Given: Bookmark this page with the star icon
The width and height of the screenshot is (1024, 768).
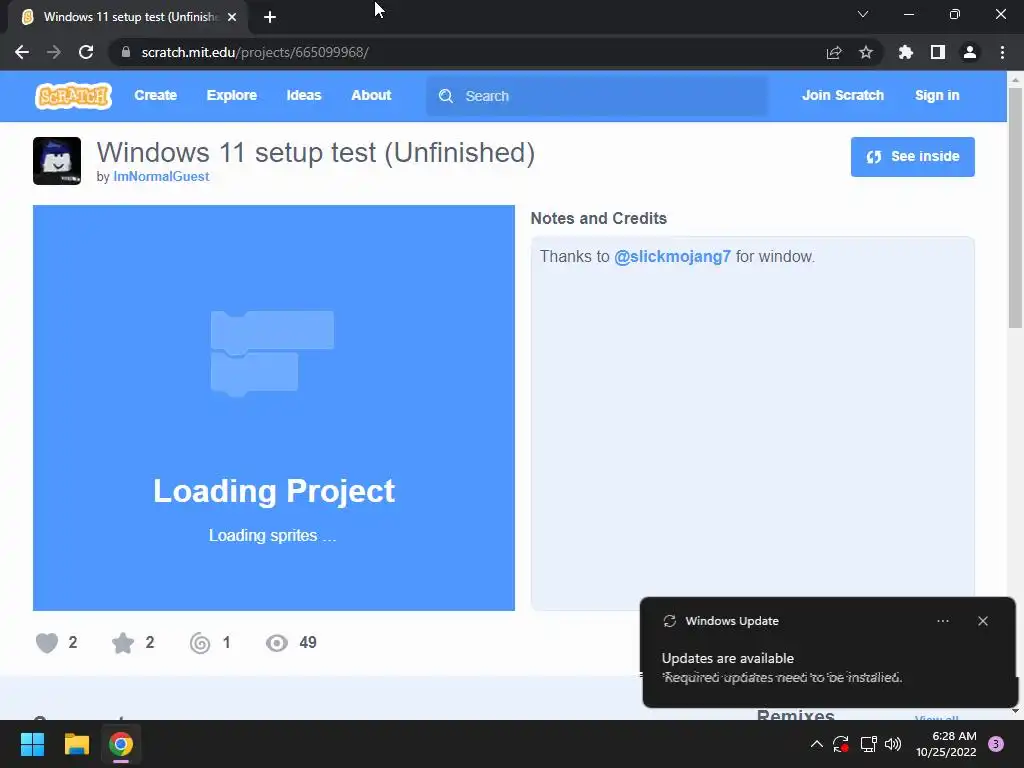Looking at the screenshot, I should [x=866, y=52].
